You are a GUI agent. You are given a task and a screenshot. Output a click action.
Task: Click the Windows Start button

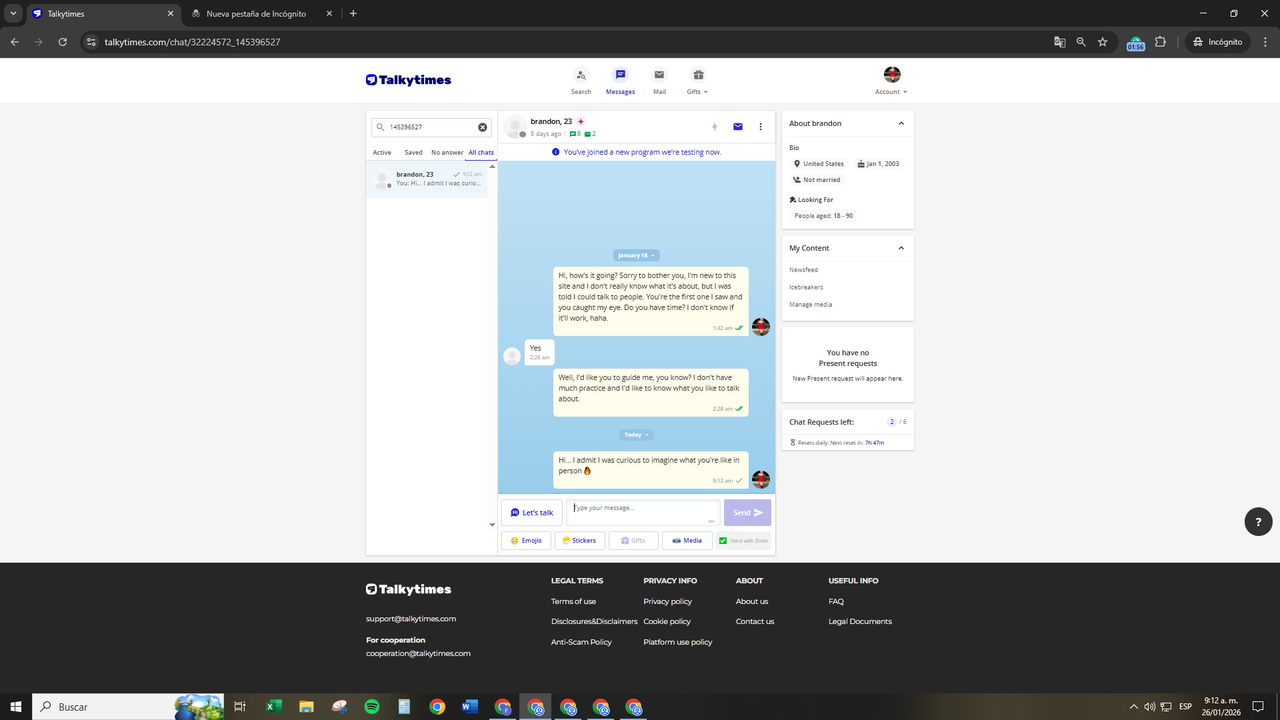15,707
